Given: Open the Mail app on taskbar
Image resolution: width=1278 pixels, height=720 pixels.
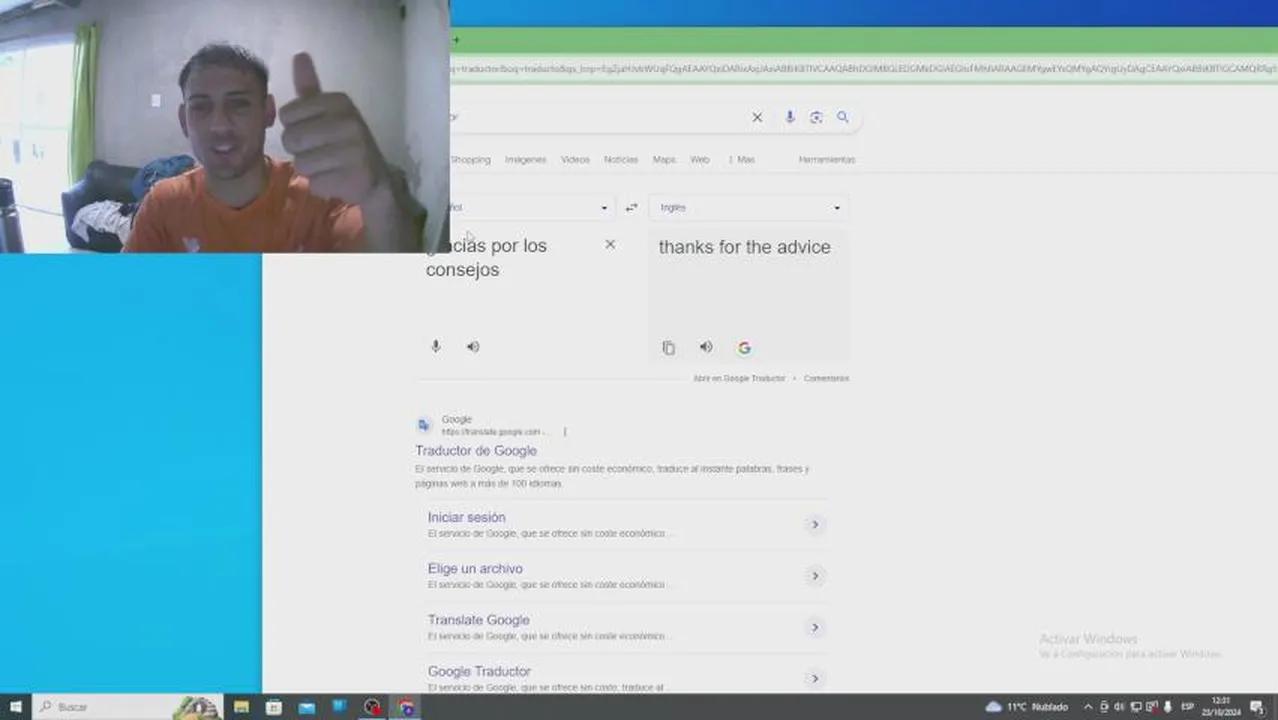Looking at the screenshot, I should pyautogui.click(x=307, y=707).
